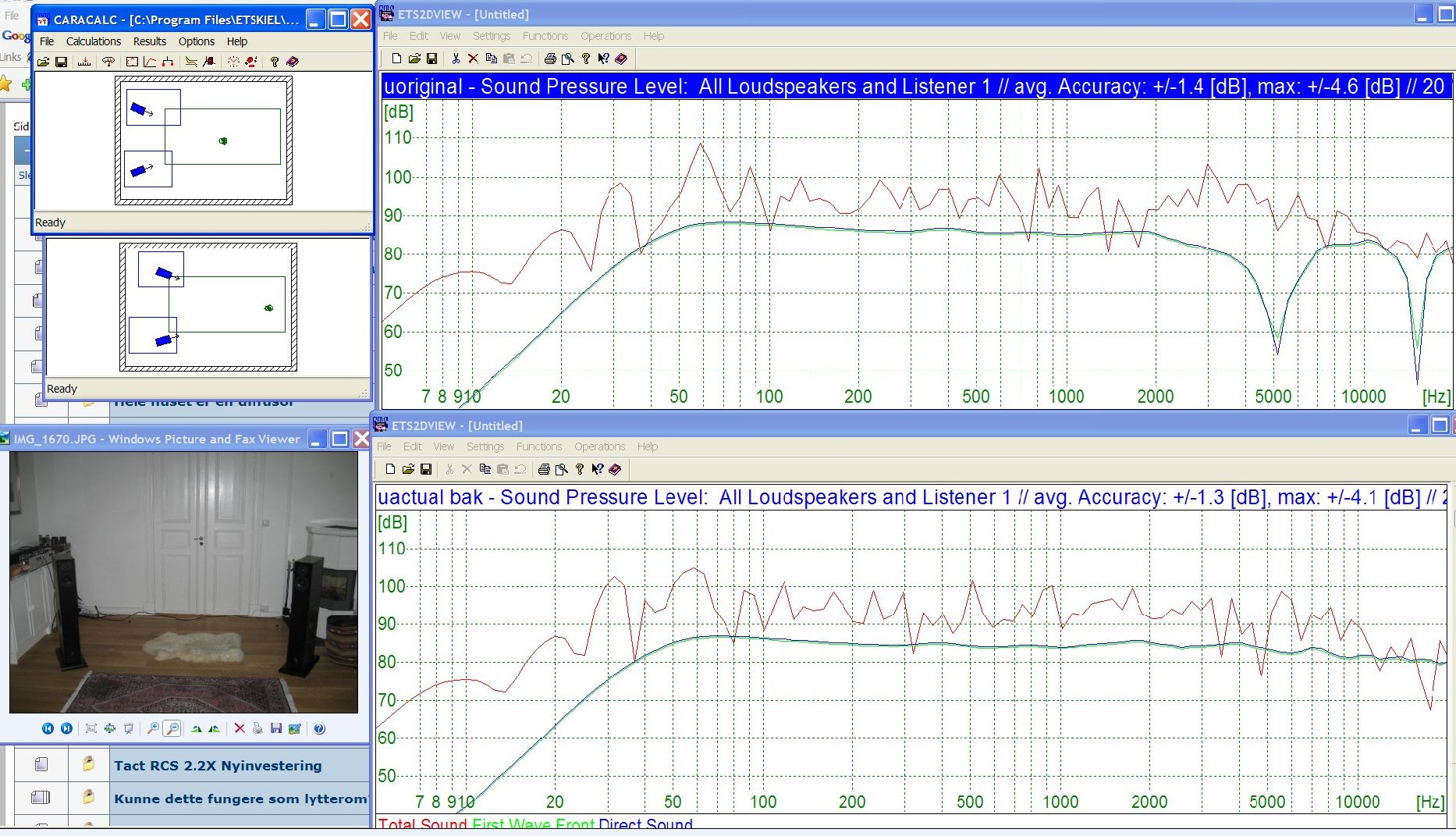The height and width of the screenshot is (836, 1456).
Task: Zoom in magnifier in Picture Viewer
Action: (153, 728)
